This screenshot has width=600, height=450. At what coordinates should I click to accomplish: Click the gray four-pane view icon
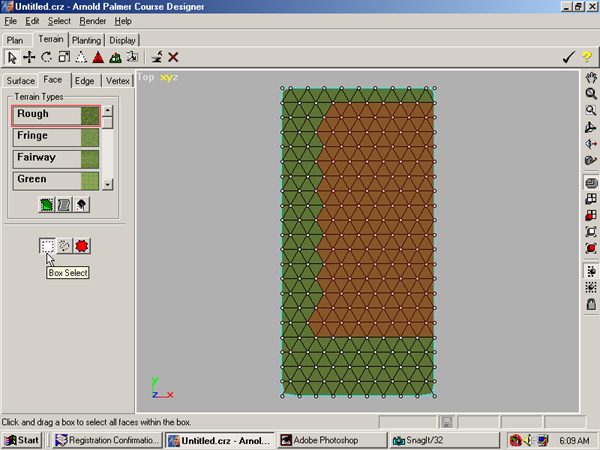point(591,199)
